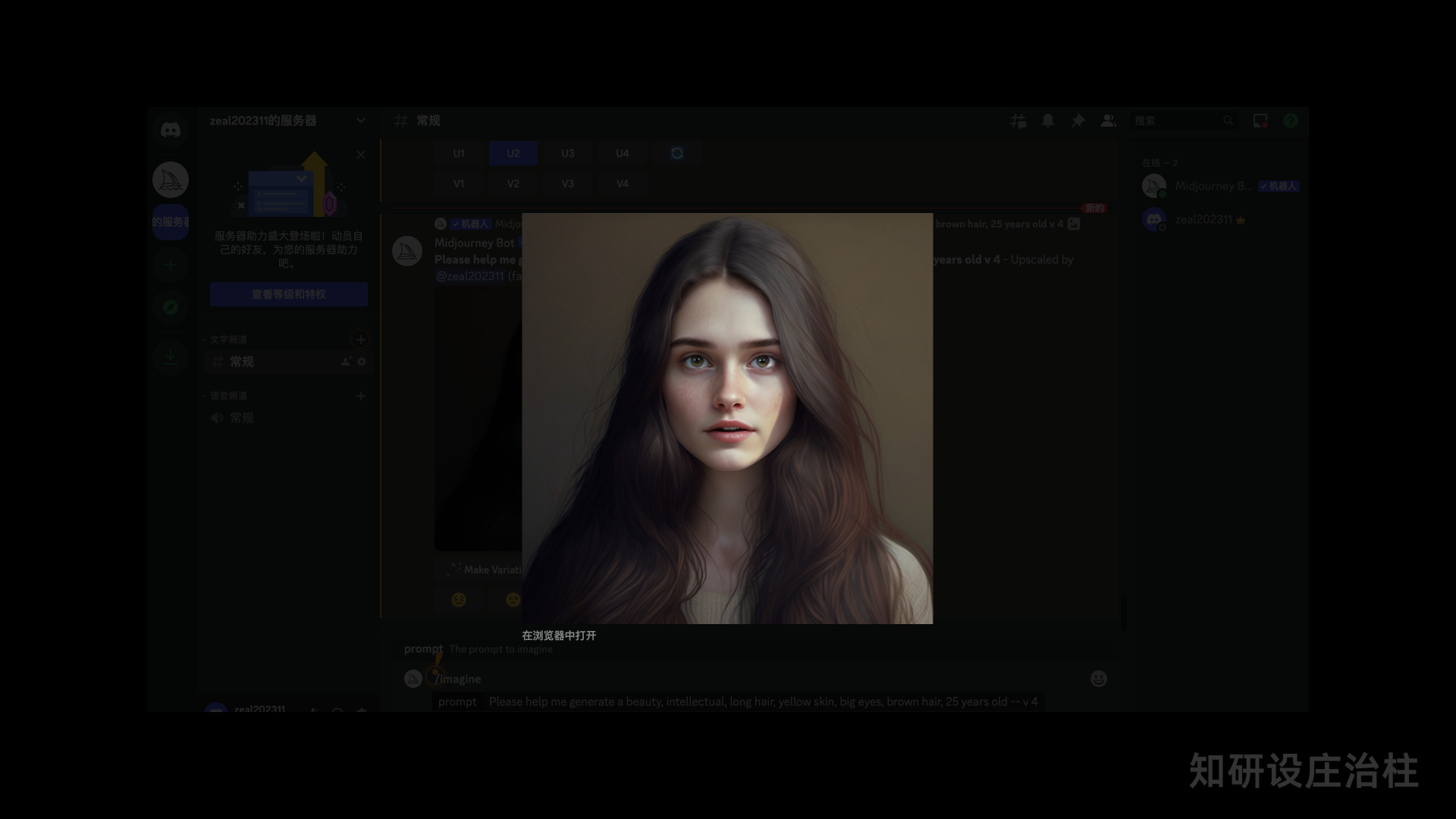1456x819 pixels.
Task: Select the 常规 voice channel
Action: tap(243, 418)
